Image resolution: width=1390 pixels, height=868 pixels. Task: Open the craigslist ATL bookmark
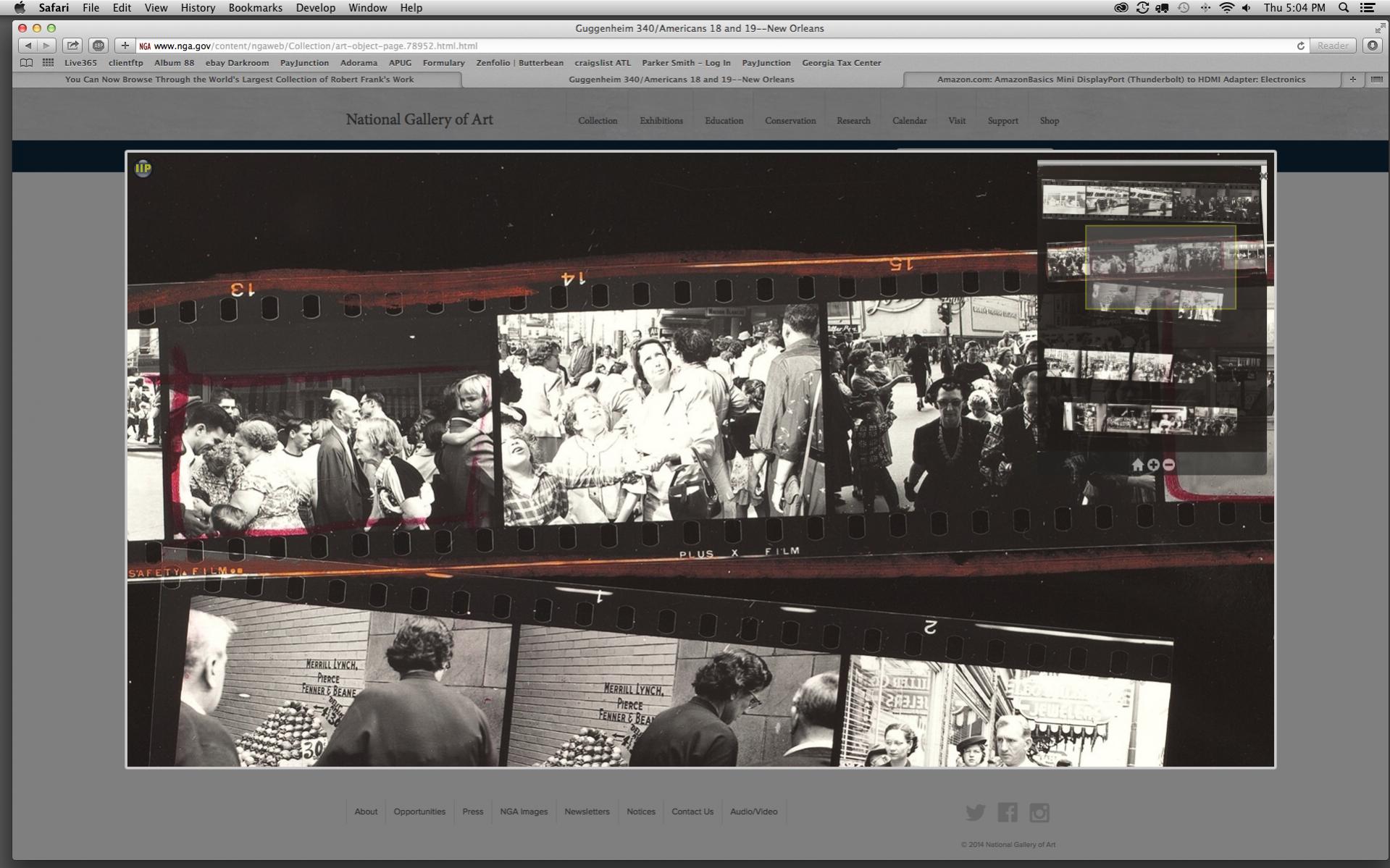603,63
